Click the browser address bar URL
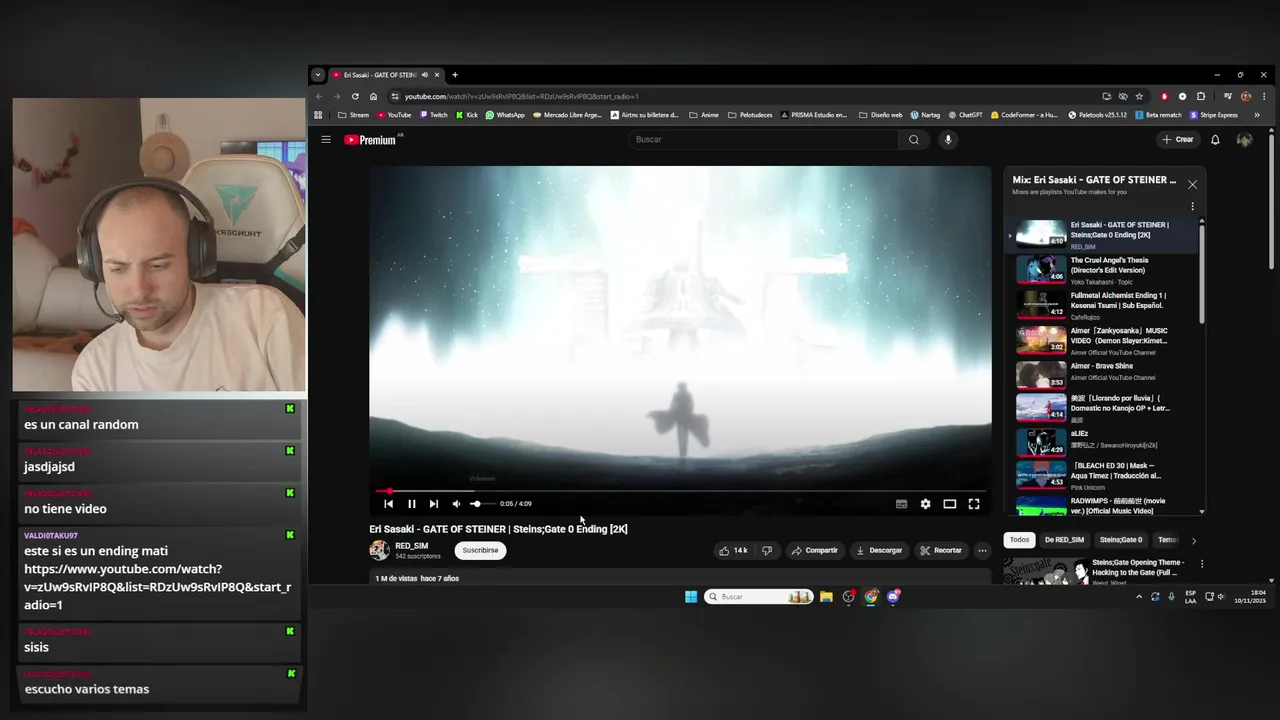The width and height of the screenshot is (1280, 720). (x=522, y=97)
